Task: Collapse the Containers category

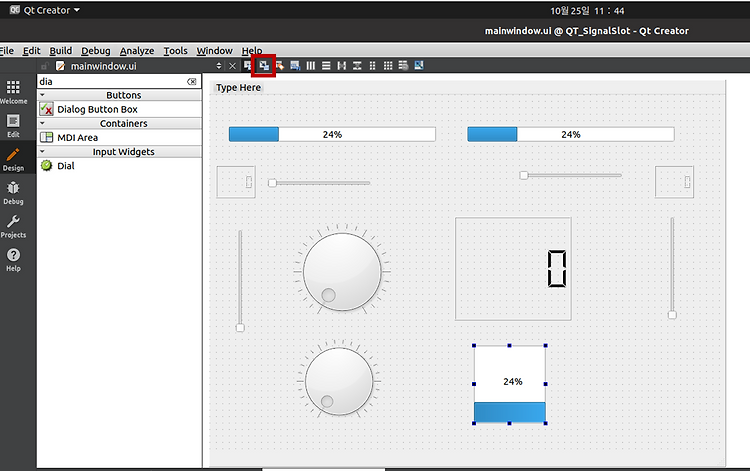Action: [42, 123]
